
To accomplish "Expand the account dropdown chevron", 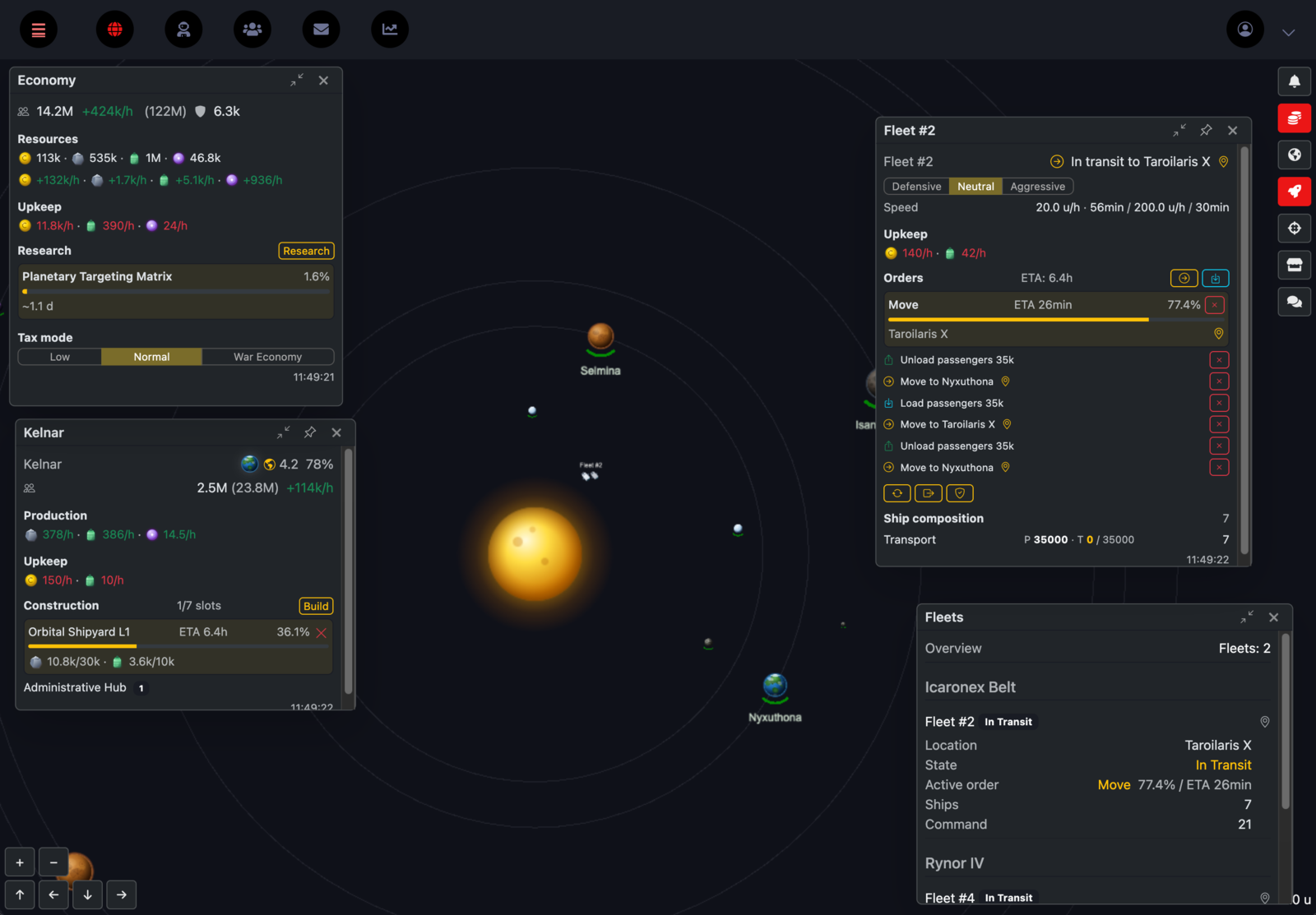I will tap(1289, 33).
